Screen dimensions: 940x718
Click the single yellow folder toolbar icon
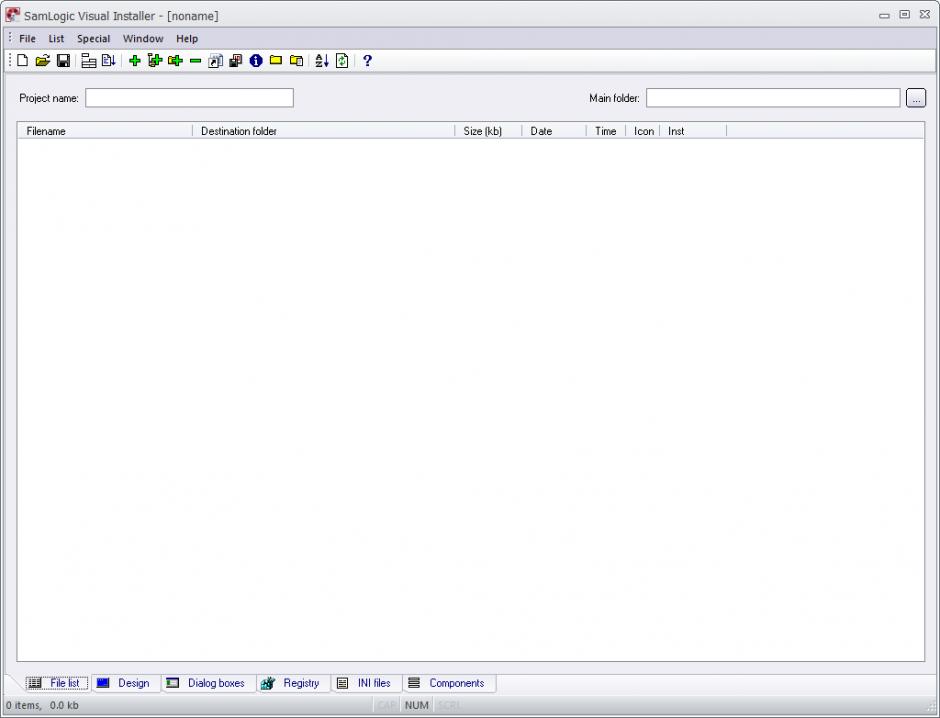coord(276,60)
